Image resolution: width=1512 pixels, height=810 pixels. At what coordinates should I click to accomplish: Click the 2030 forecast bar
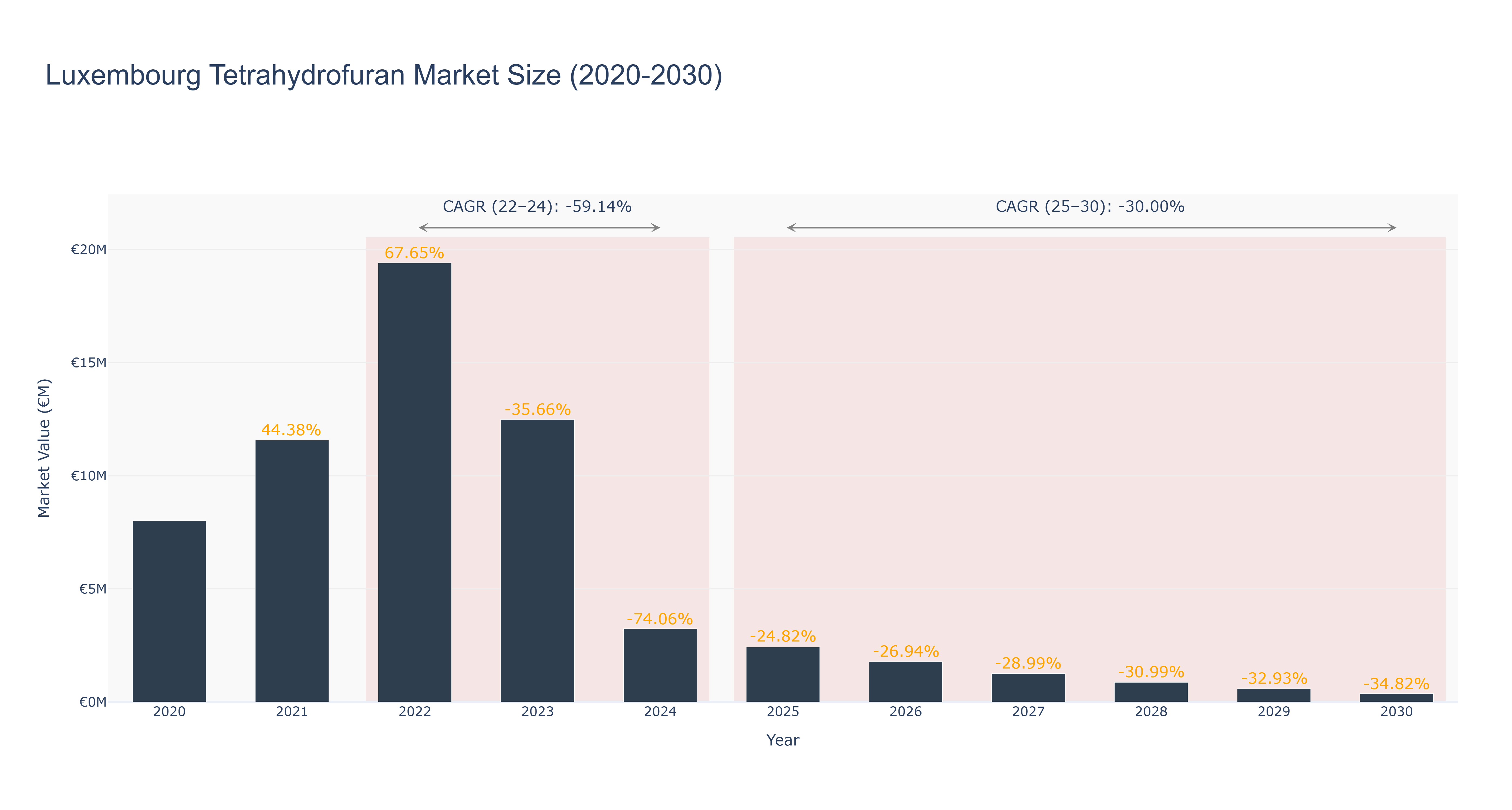(x=1396, y=698)
